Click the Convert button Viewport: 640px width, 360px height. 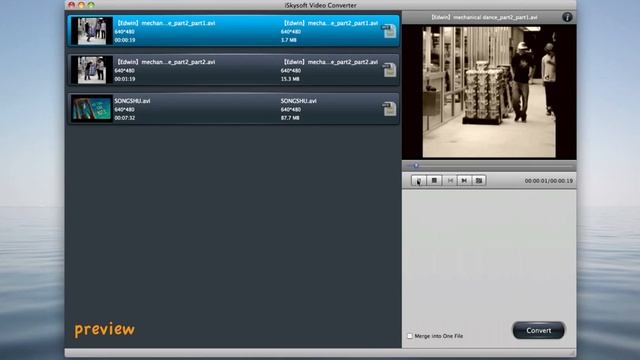click(x=538, y=330)
